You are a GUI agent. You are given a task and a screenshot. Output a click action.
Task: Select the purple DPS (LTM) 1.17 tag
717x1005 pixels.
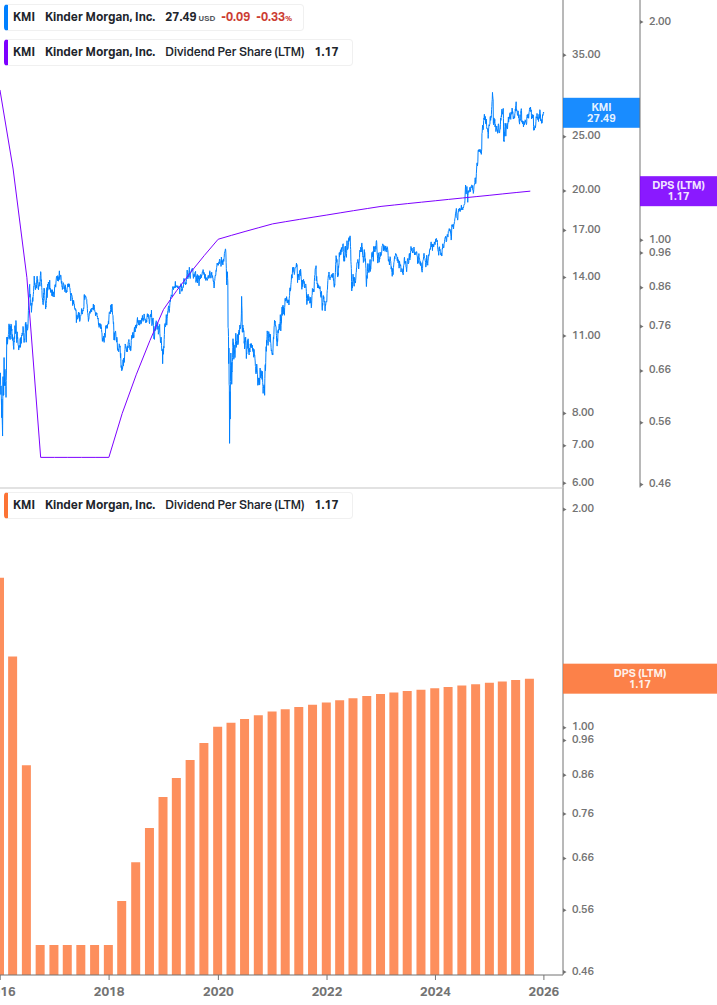[679, 191]
